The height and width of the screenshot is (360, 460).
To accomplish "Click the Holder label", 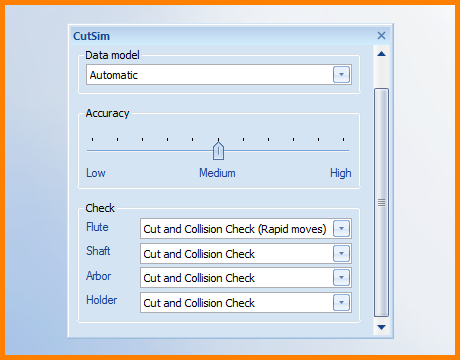I will [x=102, y=300].
